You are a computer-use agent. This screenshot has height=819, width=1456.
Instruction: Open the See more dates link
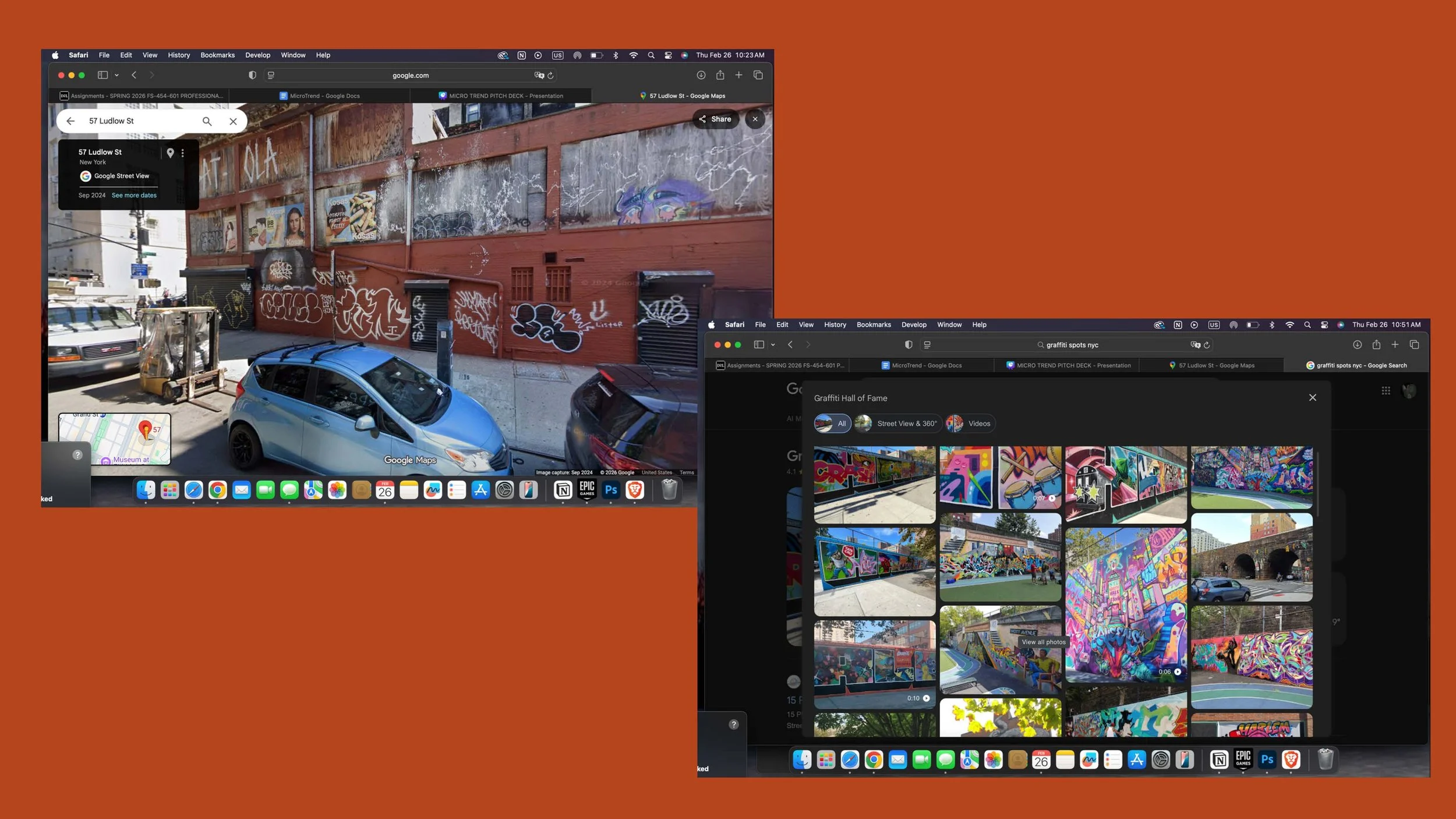point(134,196)
